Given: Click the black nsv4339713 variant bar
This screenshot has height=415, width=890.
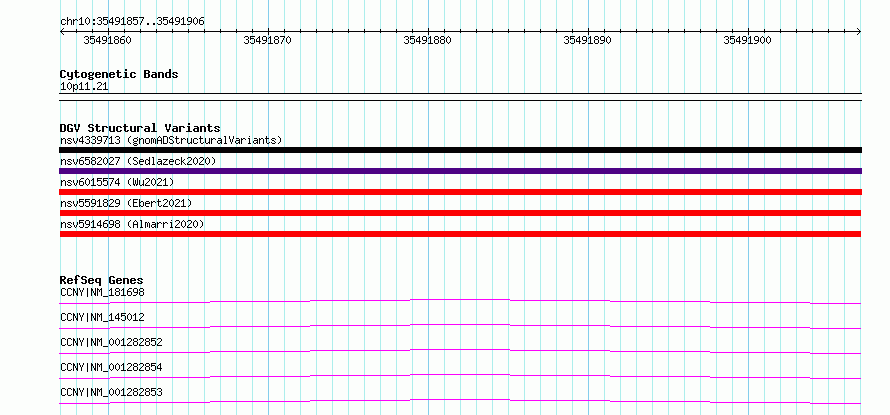Looking at the screenshot, I should coord(460,150).
